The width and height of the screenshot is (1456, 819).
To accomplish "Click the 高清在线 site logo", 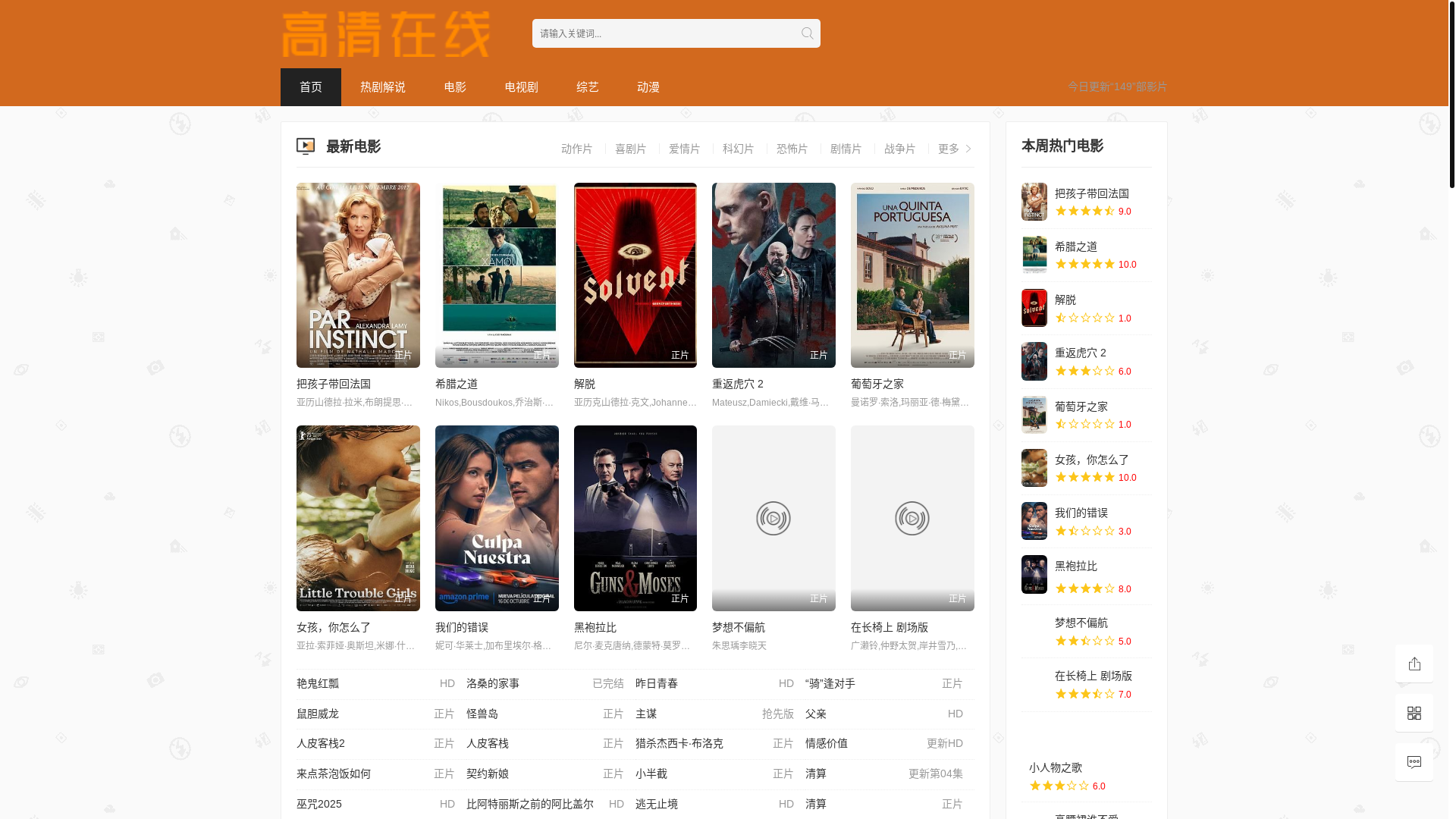I will point(385,34).
